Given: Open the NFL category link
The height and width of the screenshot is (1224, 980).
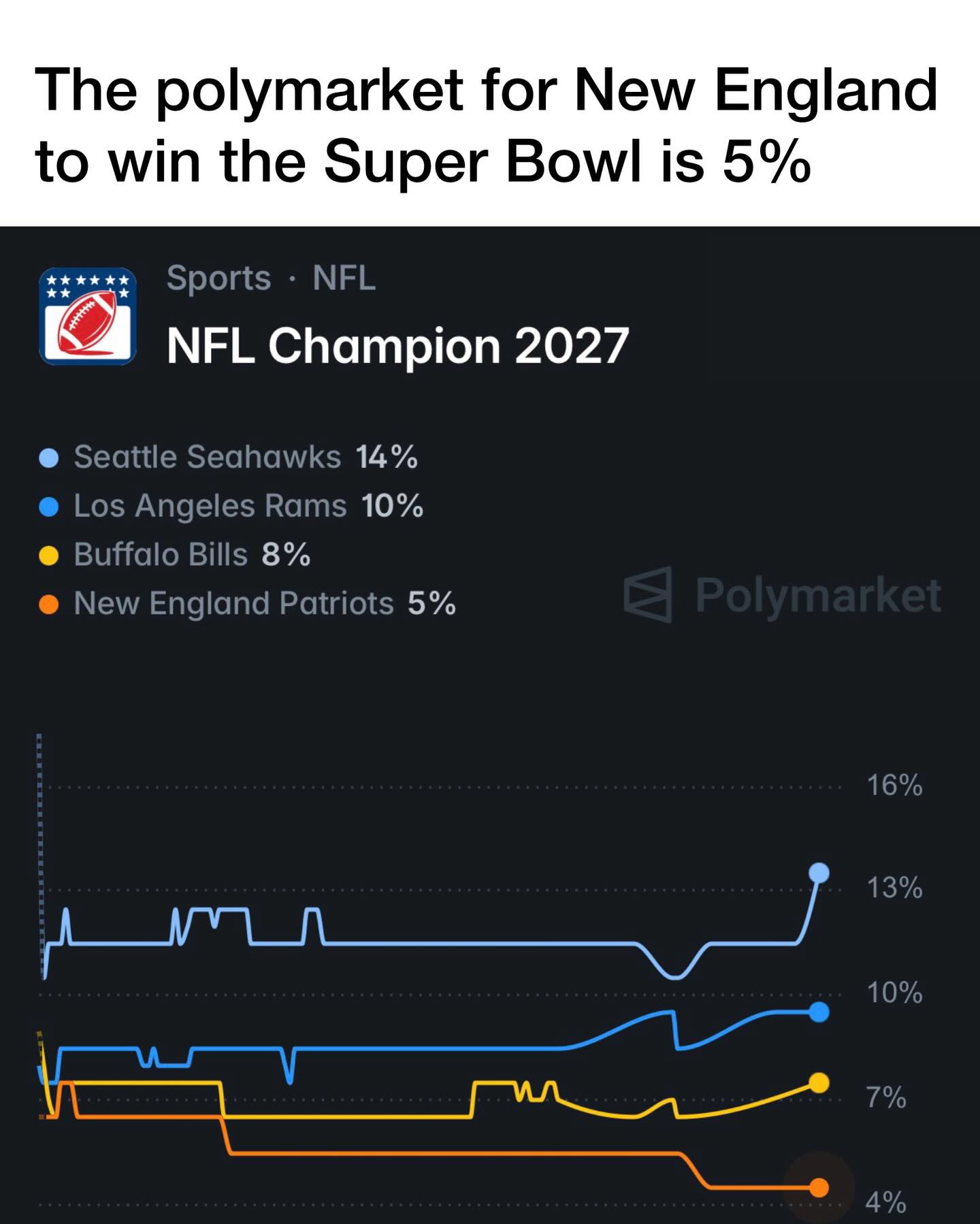Looking at the screenshot, I should [344, 278].
